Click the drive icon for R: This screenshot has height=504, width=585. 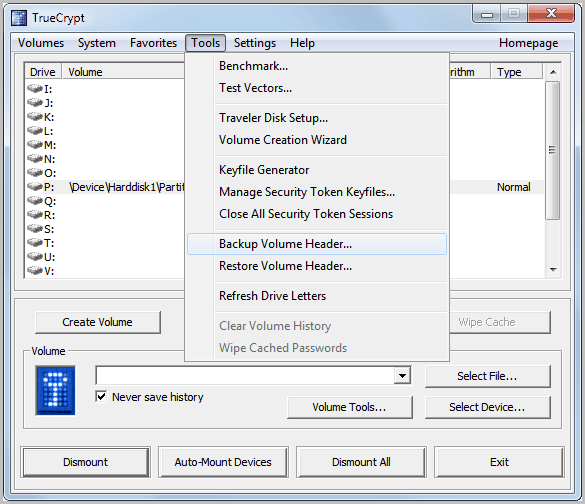[35, 215]
